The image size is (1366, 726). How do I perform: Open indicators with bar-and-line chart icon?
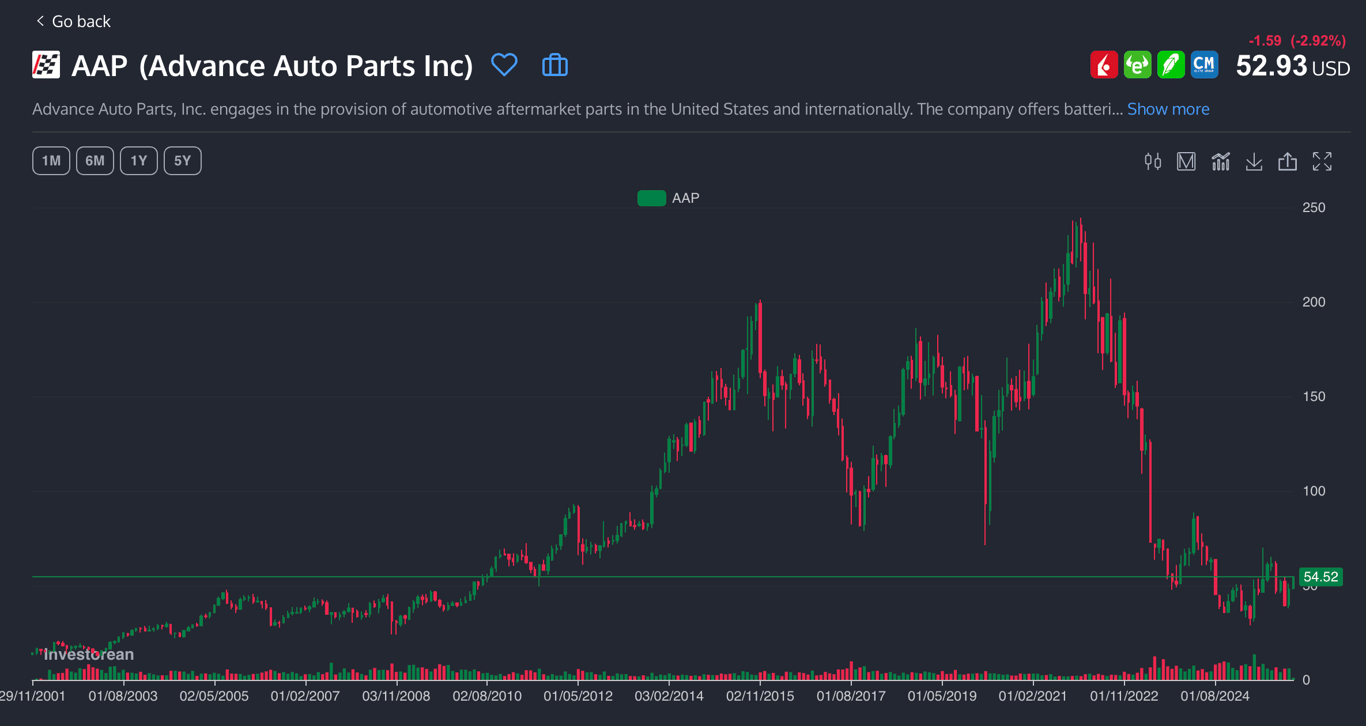[x=1220, y=162]
